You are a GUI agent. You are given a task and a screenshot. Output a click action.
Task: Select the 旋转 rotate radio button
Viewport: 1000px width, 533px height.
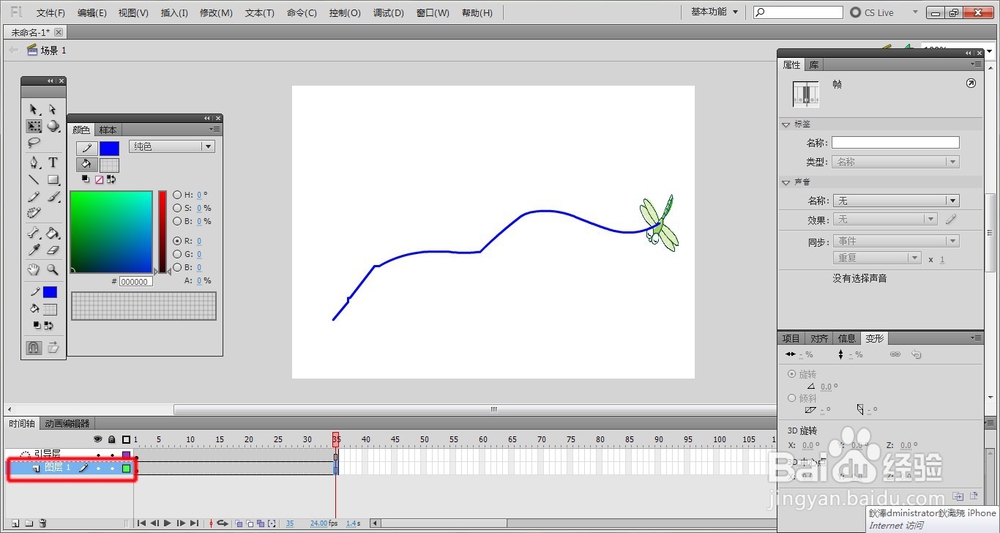792,374
